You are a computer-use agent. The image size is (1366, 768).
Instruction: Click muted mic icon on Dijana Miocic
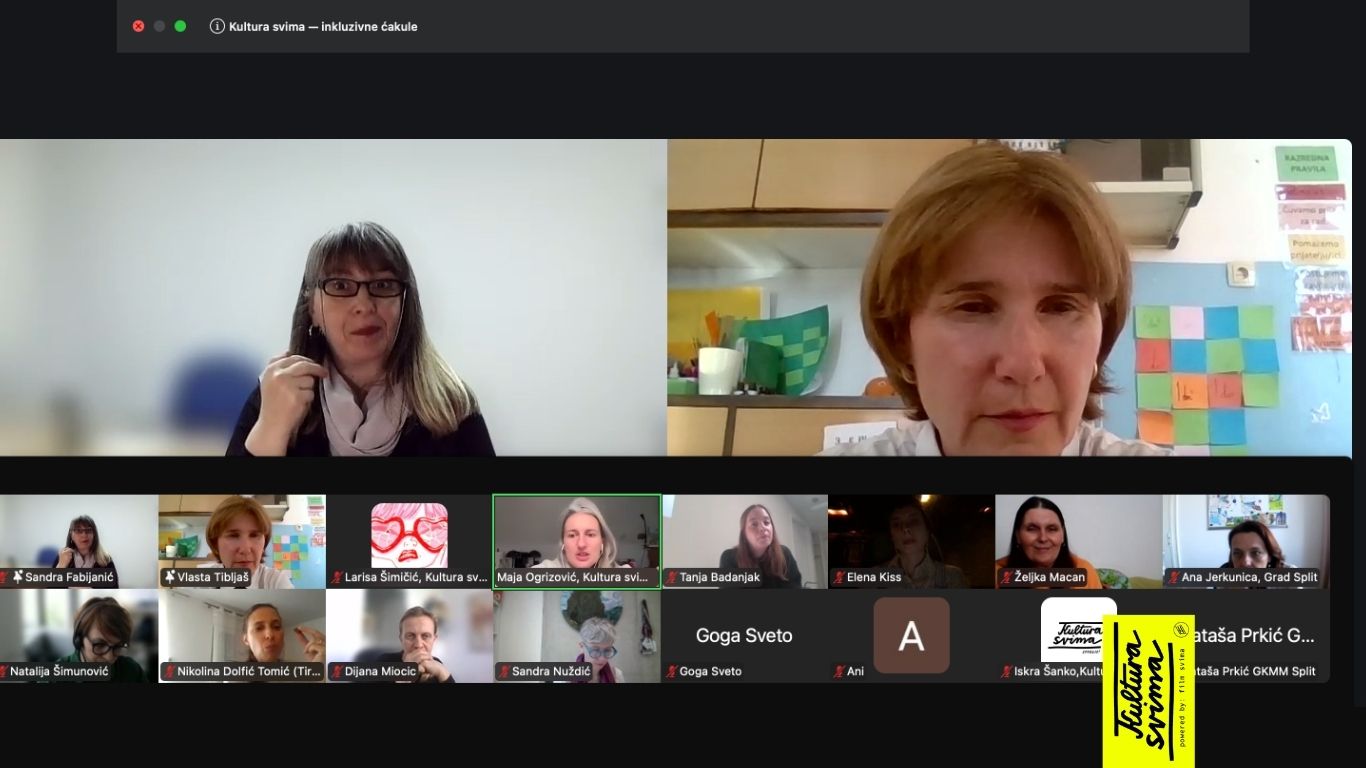click(337, 671)
